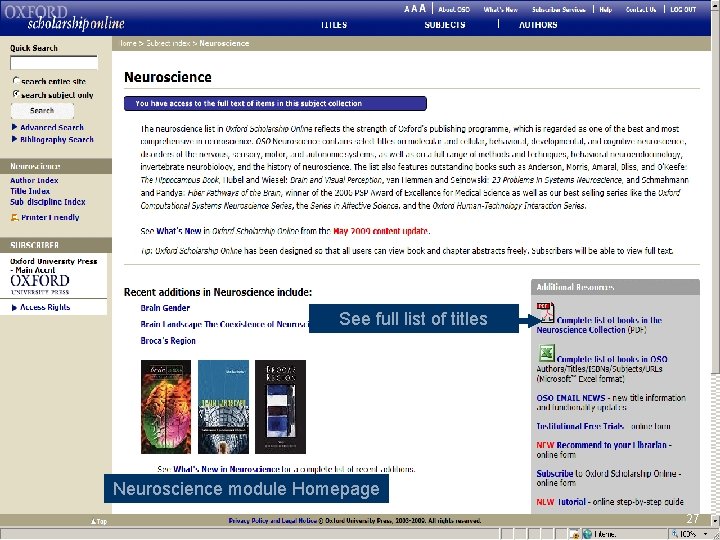Open the Broca's Region title link
This screenshot has height=540, width=720.
168,341
